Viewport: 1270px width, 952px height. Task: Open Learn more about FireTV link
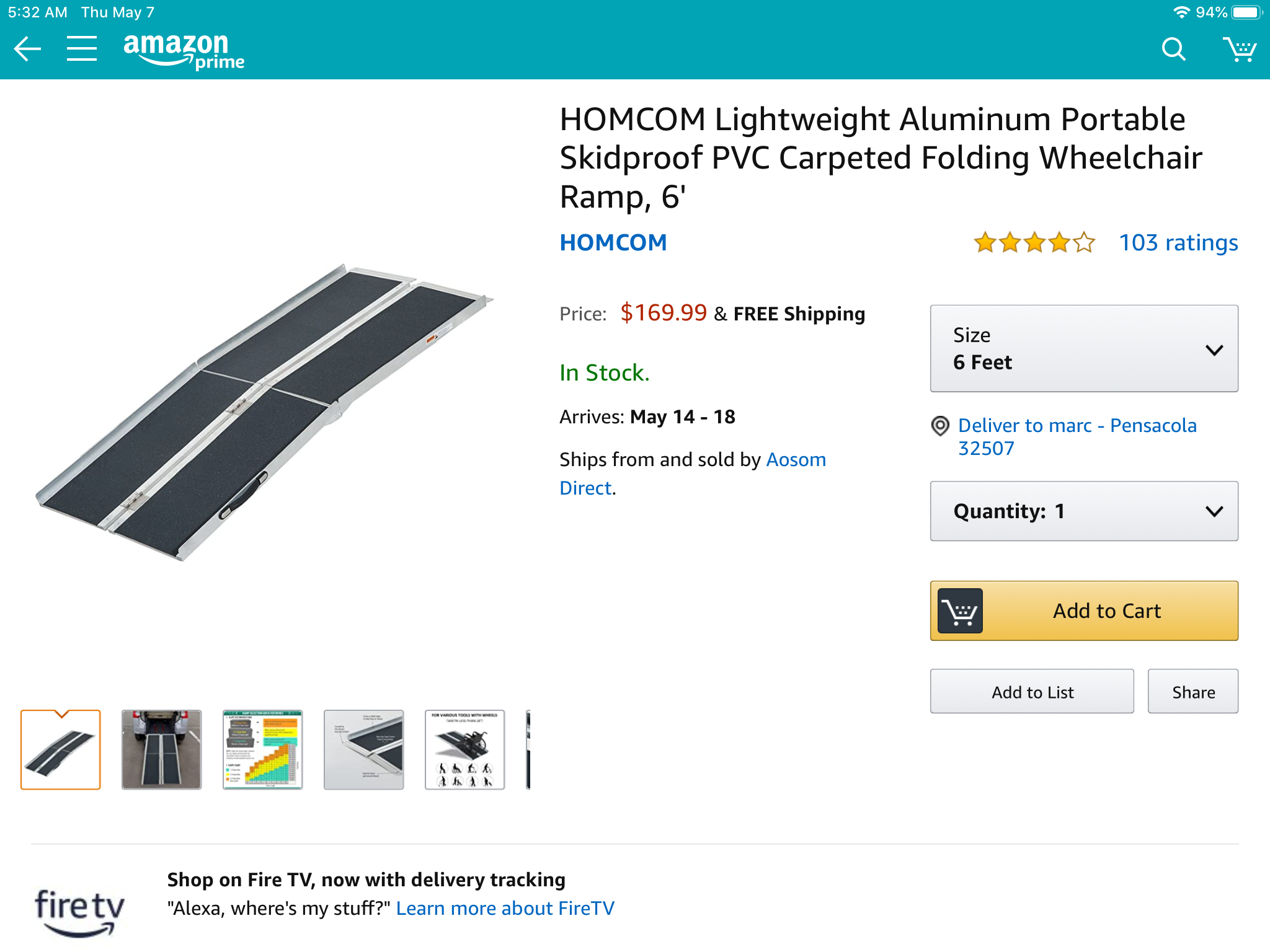coord(505,909)
